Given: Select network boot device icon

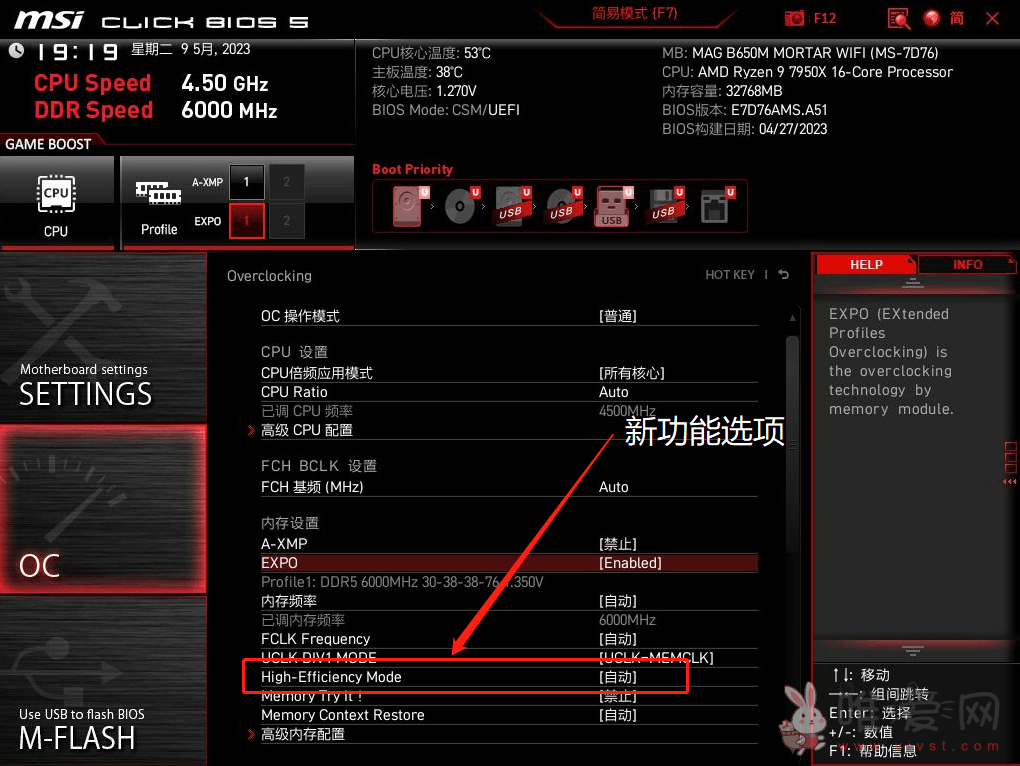Looking at the screenshot, I should (716, 206).
